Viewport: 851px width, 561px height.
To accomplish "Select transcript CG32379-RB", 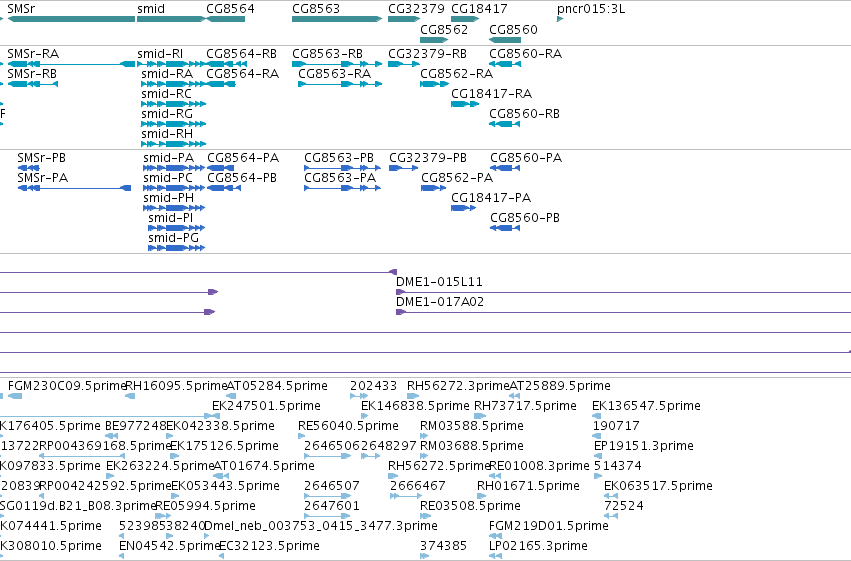I will click(x=428, y=54).
